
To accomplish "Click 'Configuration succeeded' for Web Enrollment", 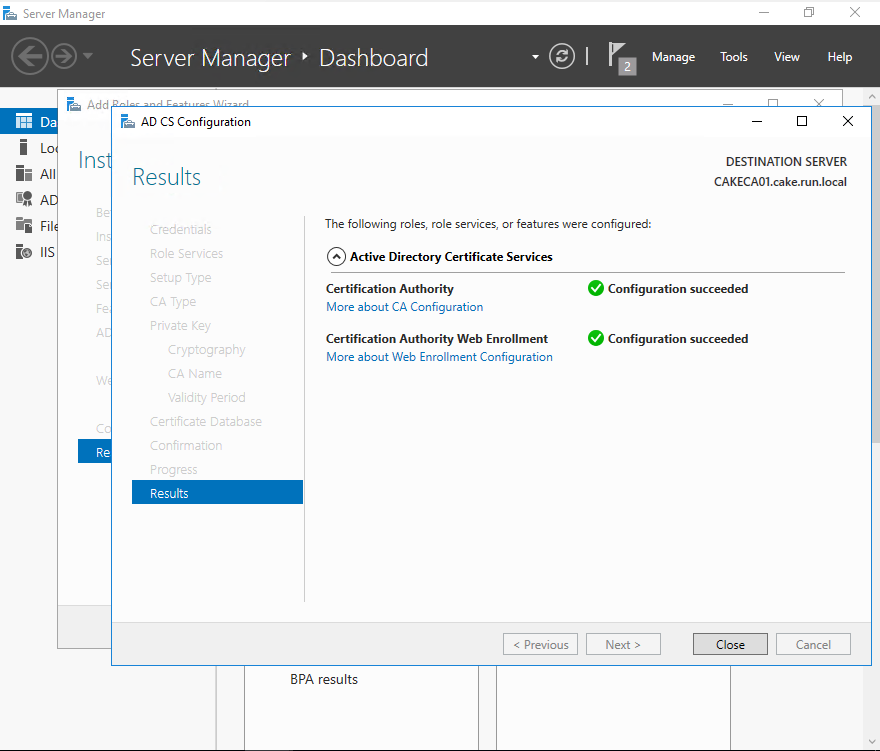I will pyautogui.click(x=677, y=338).
